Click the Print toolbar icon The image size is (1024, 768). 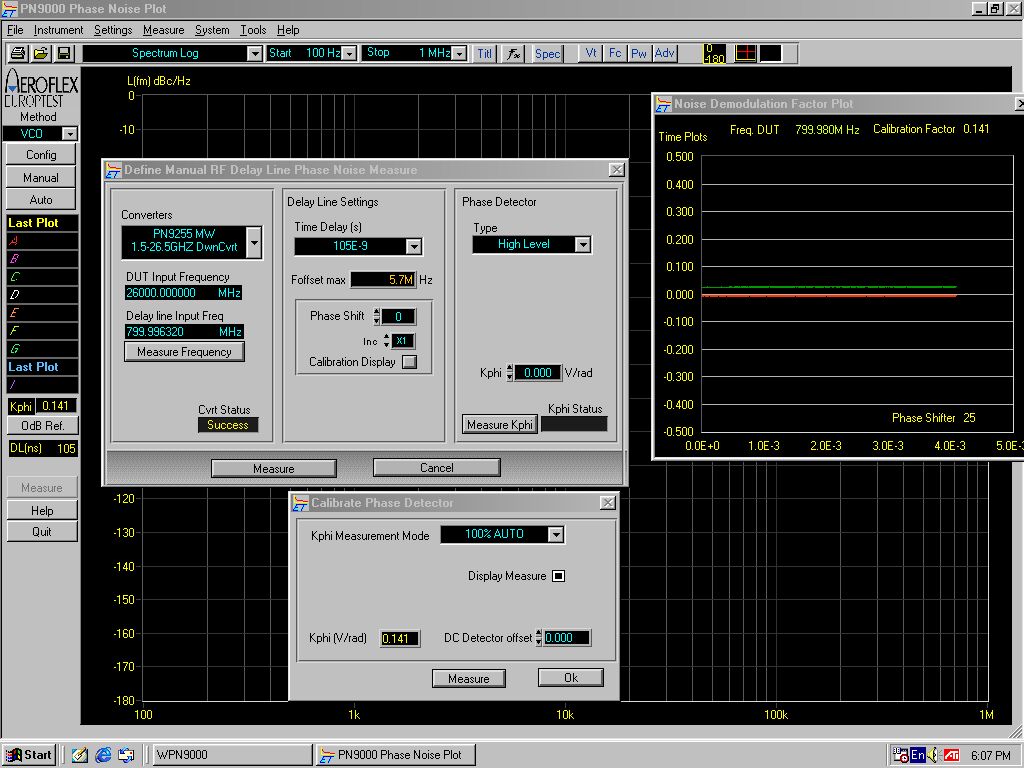[x=18, y=54]
